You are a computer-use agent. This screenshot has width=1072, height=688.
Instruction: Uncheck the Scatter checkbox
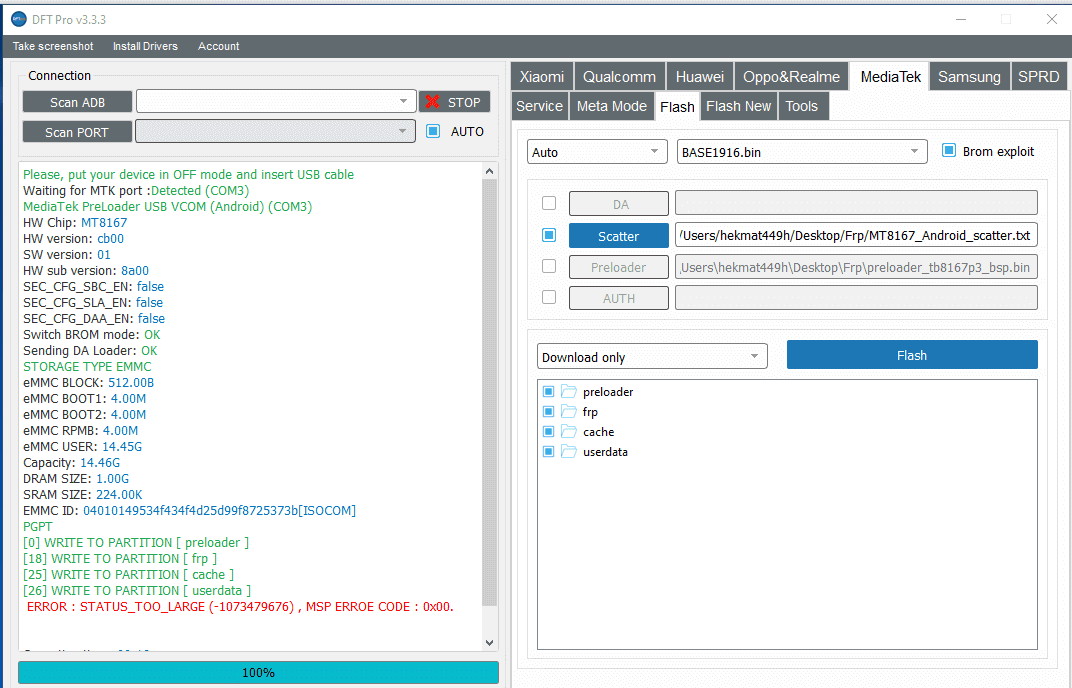click(x=549, y=235)
